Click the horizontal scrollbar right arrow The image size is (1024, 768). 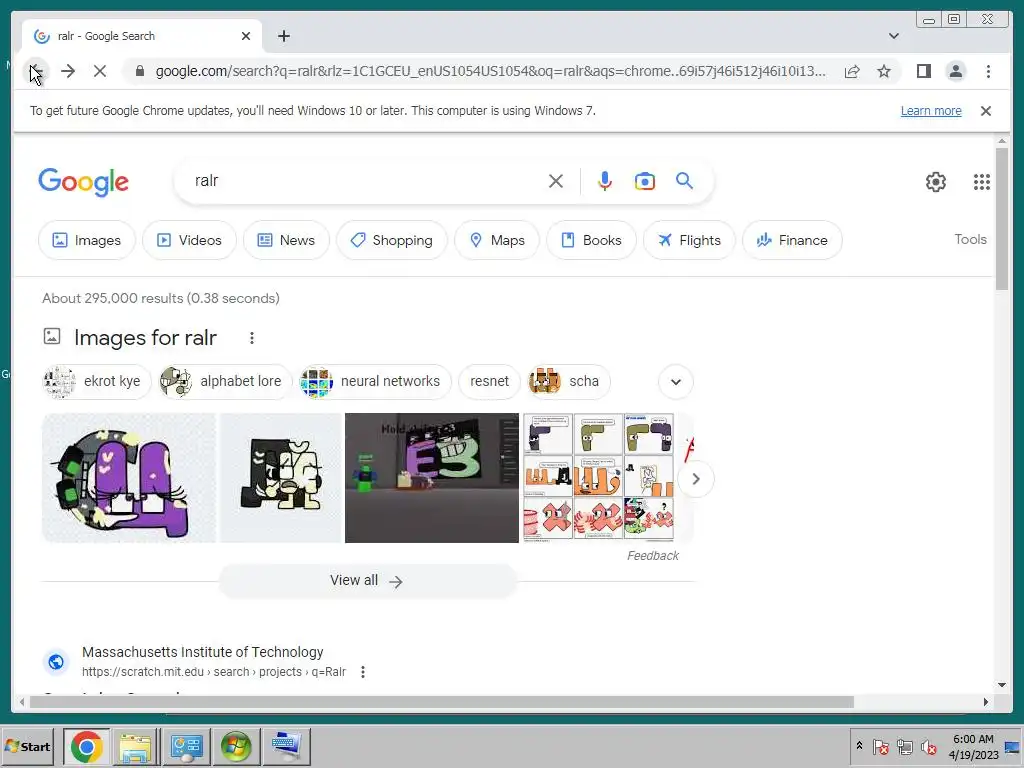(985, 702)
